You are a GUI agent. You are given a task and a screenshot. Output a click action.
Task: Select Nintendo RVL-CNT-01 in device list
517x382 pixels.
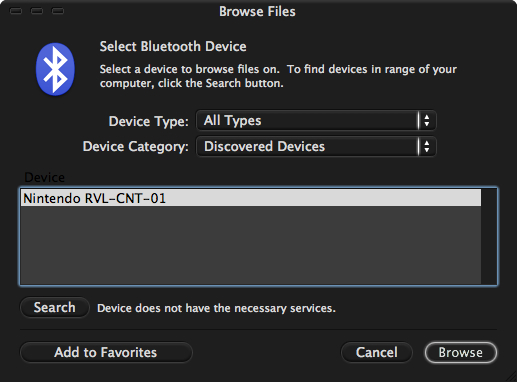(251, 198)
